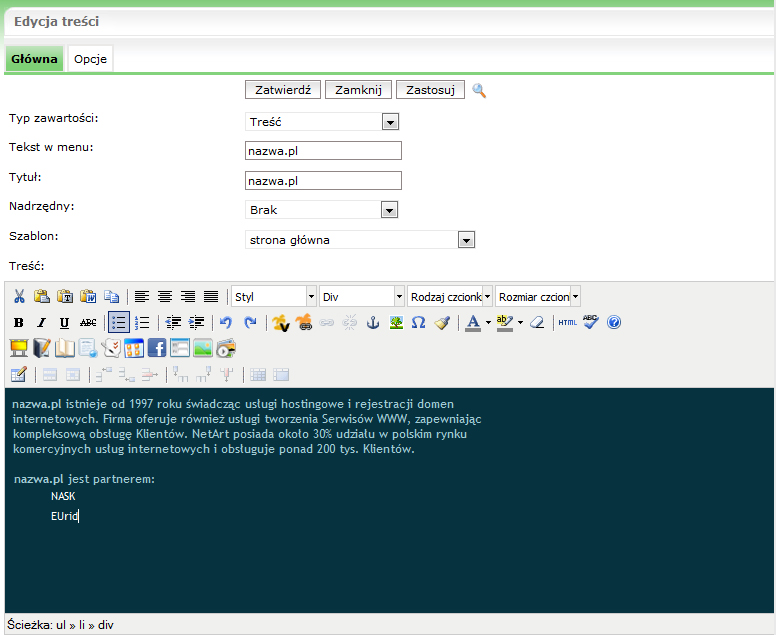Click the insert link icon with V mark
The height and width of the screenshot is (635, 776).
(281, 323)
